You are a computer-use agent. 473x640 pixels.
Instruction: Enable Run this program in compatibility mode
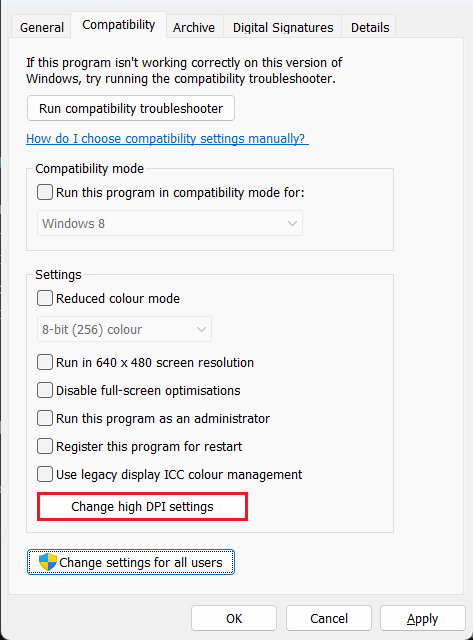(x=45, y=192)
